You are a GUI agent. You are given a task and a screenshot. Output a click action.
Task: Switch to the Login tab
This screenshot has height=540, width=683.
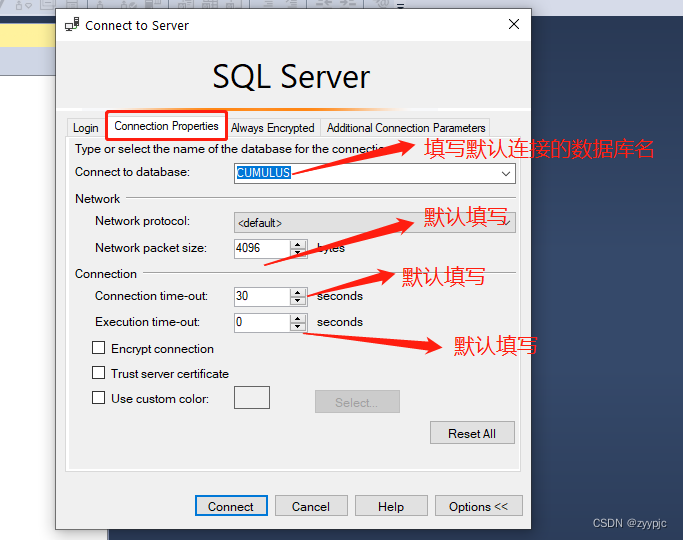click(x=85, y=128)
